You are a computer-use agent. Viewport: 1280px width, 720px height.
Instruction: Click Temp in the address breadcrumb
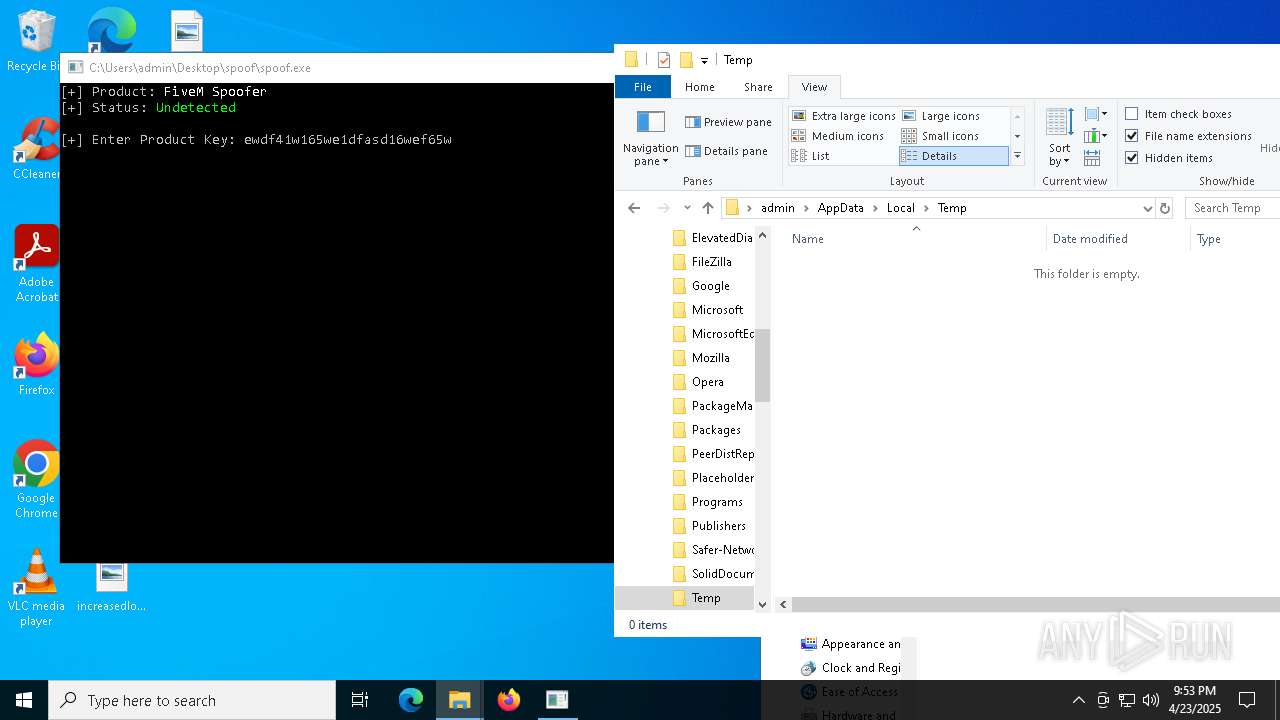pyautogui.click(x=952, y=208)
